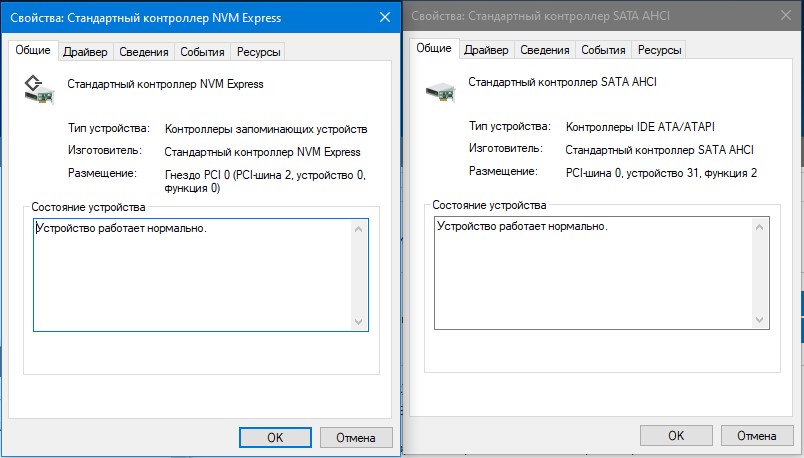Click the NVM Express device status text box
Viewport: 804px width, 458px height.
click(x=190, y=274)
